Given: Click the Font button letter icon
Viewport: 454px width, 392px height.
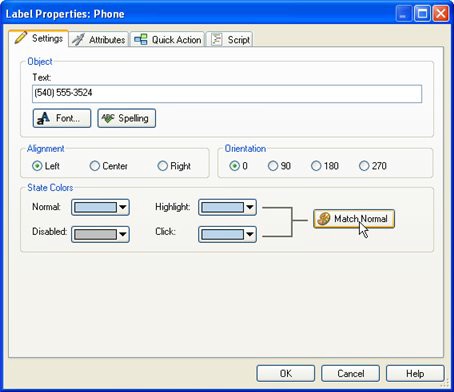Looking at the screenshot, I should click(43, 118).
